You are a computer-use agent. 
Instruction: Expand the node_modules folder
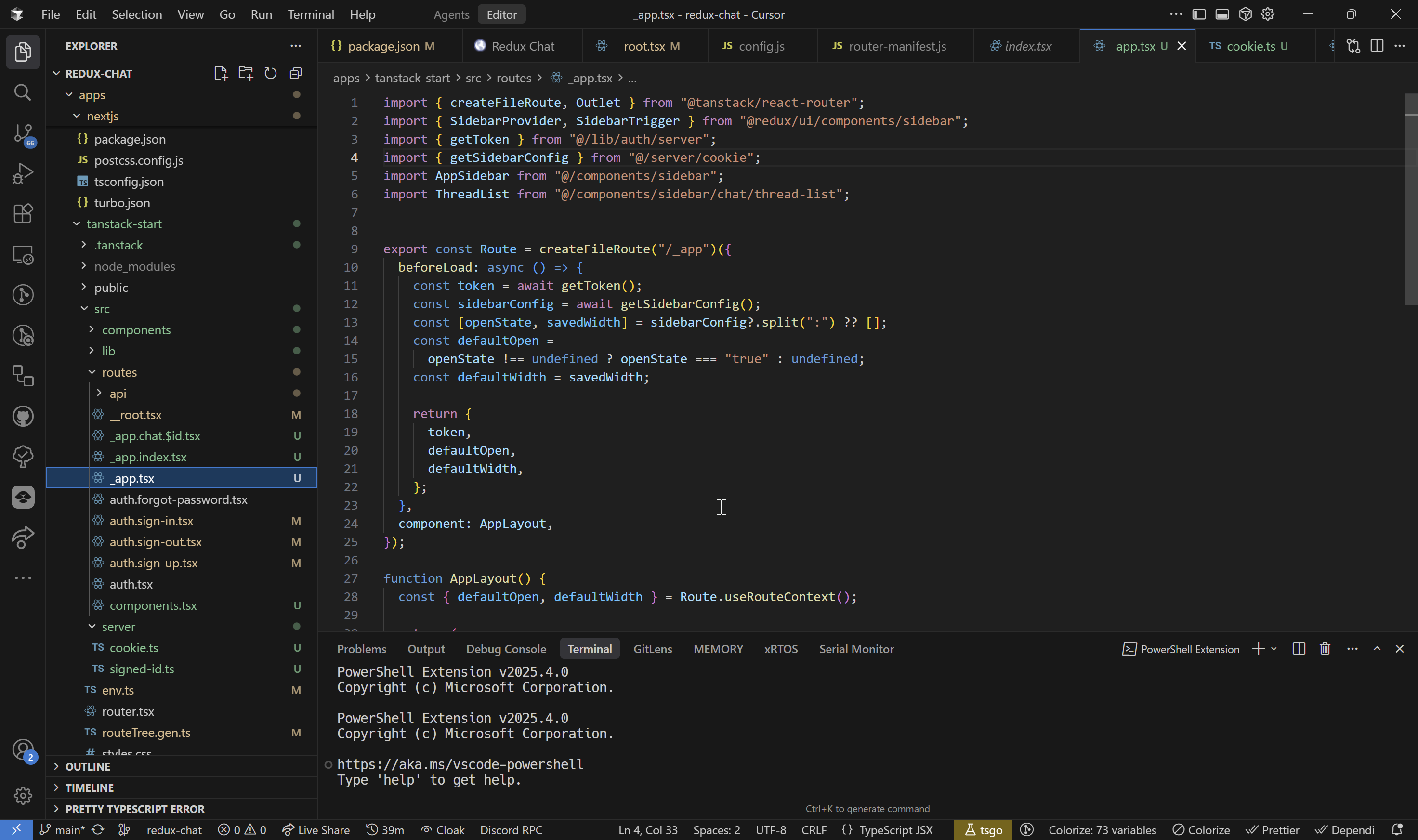[x=135, y=266]
